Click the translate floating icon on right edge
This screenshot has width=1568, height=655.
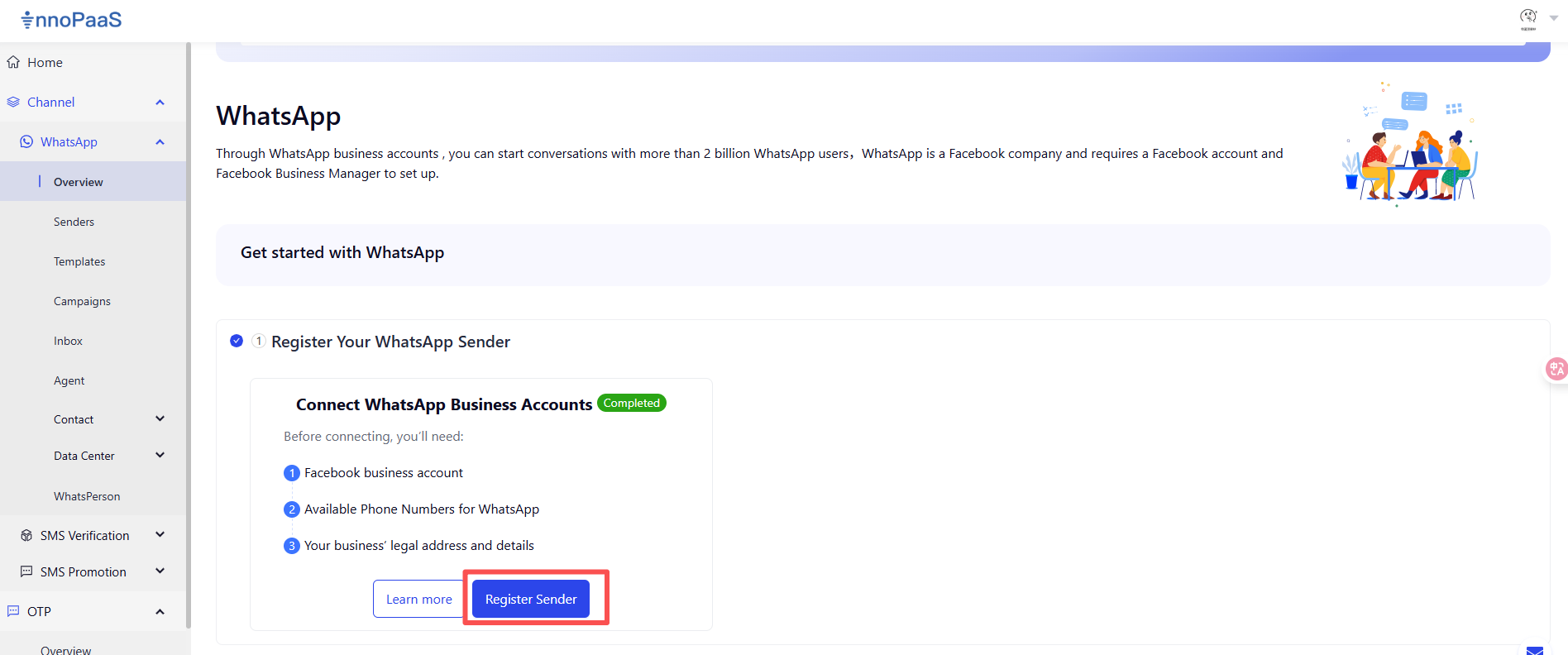(1556, 369)
